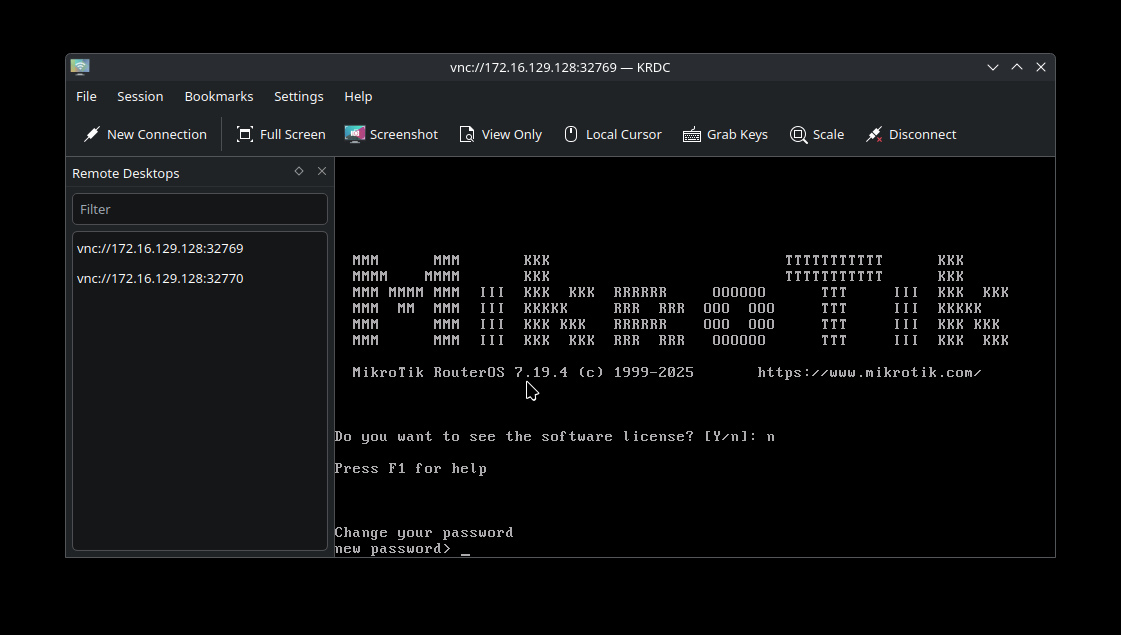Take a Screenshot of remote session

click(391, 134)
